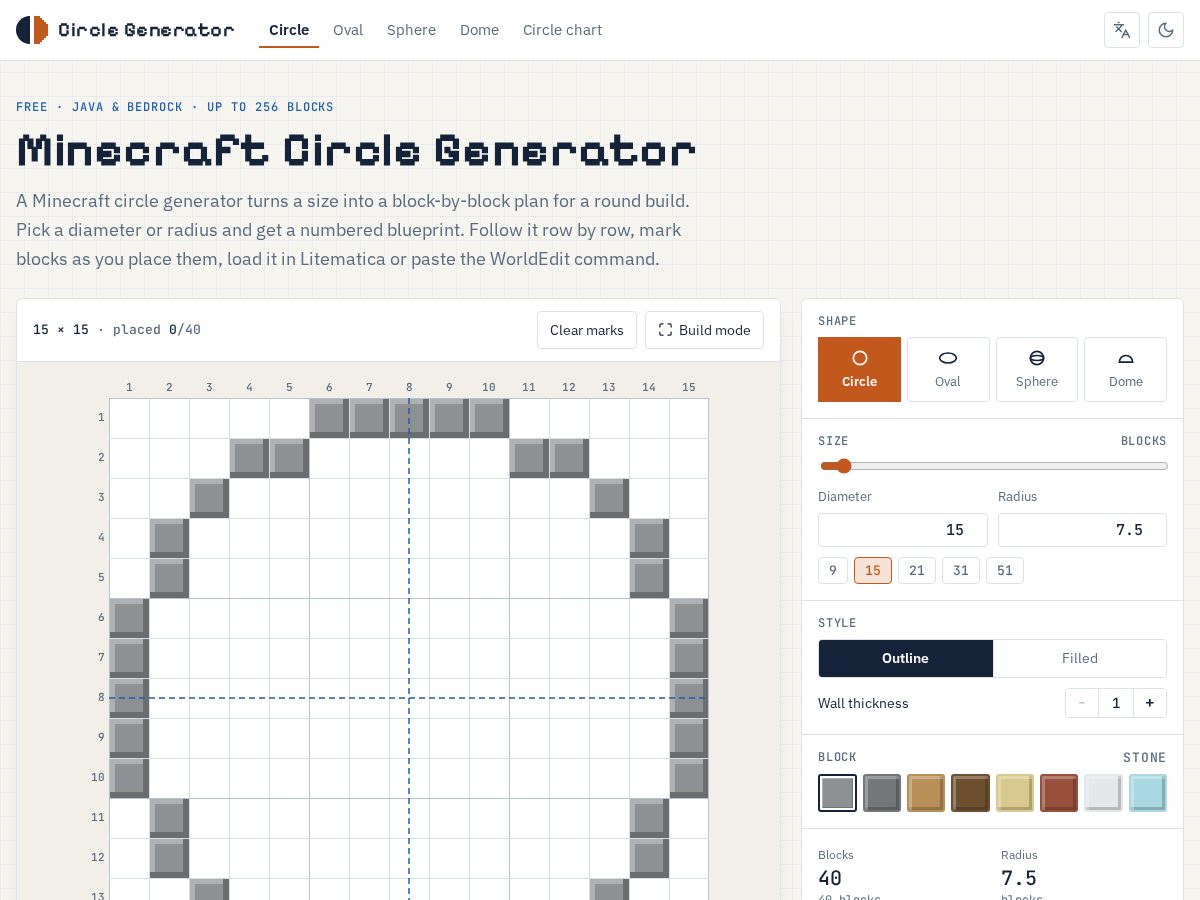Select the Oval shape button
1200x900 pixels.
tap(948, 369)
